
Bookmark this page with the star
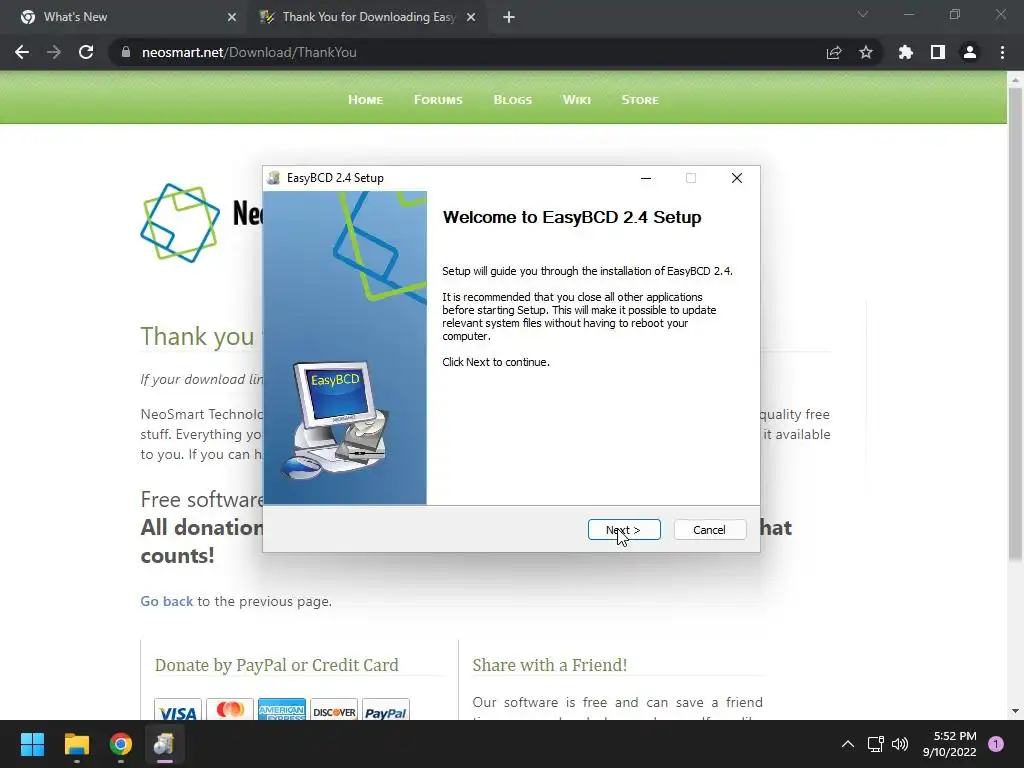pyautogui.click(x=866, y=52)
